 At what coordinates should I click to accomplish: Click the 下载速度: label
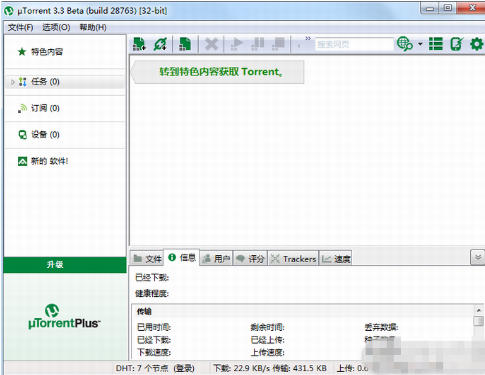point(154,352)
